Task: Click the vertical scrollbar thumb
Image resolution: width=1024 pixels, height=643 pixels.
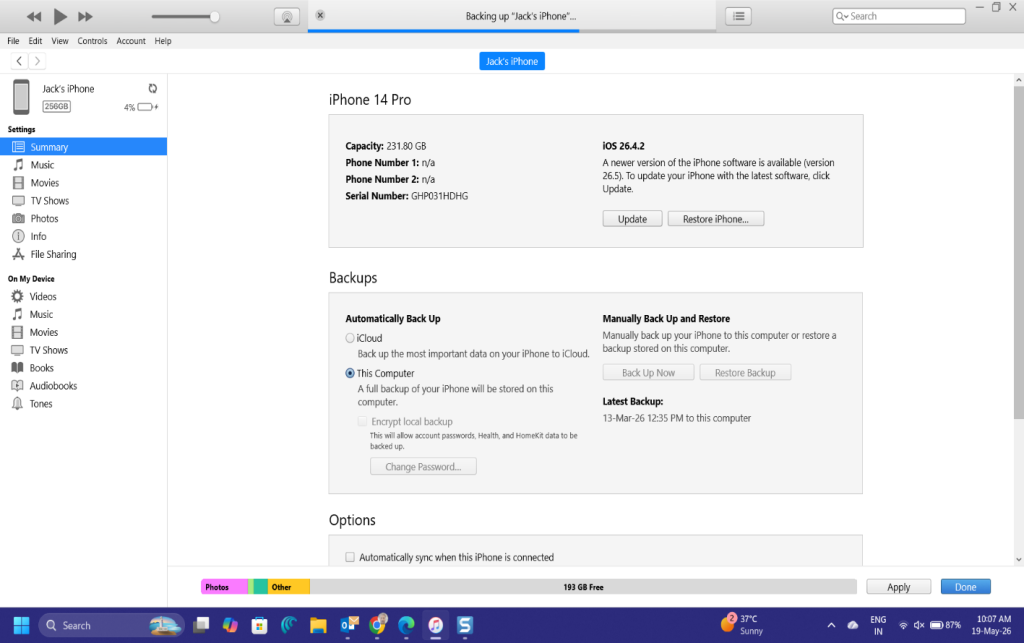Action: point(1019,253)
